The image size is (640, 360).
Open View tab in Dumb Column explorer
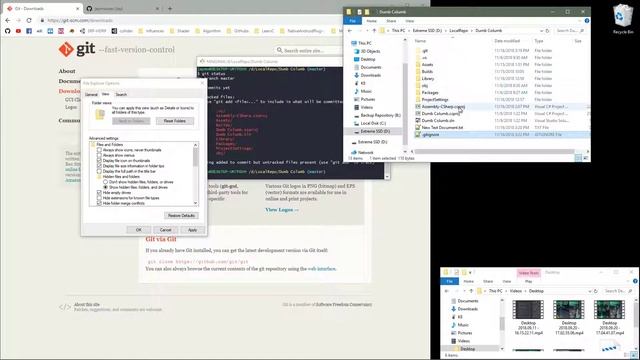pos(409,20)
